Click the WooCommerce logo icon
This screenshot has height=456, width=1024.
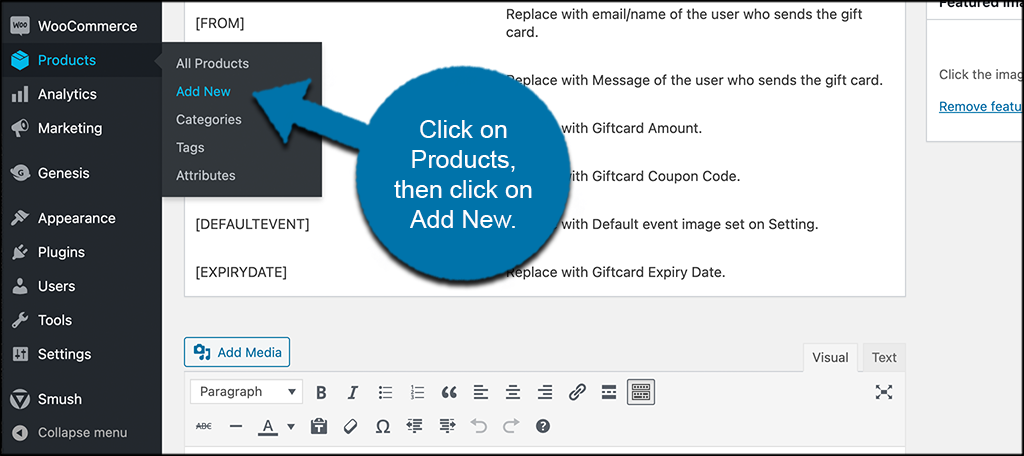pyautogui.click(x=20, y=26)
